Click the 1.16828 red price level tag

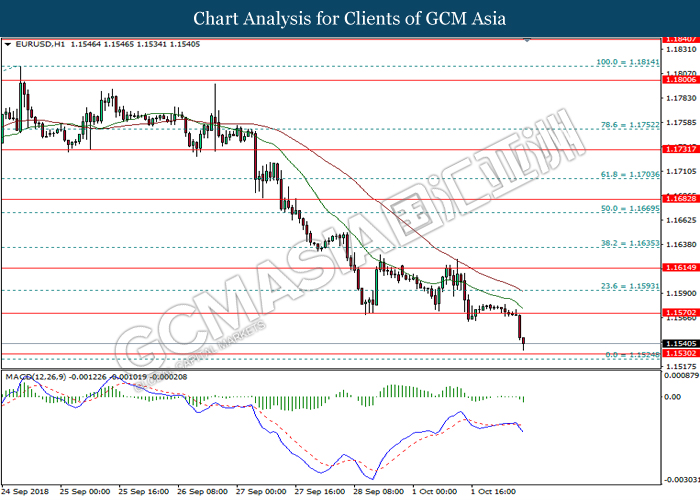click(680, 199)
